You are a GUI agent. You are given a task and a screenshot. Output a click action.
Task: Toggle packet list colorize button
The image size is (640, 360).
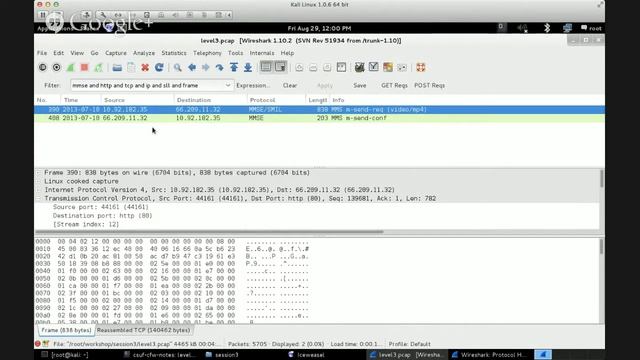(266, 67)
